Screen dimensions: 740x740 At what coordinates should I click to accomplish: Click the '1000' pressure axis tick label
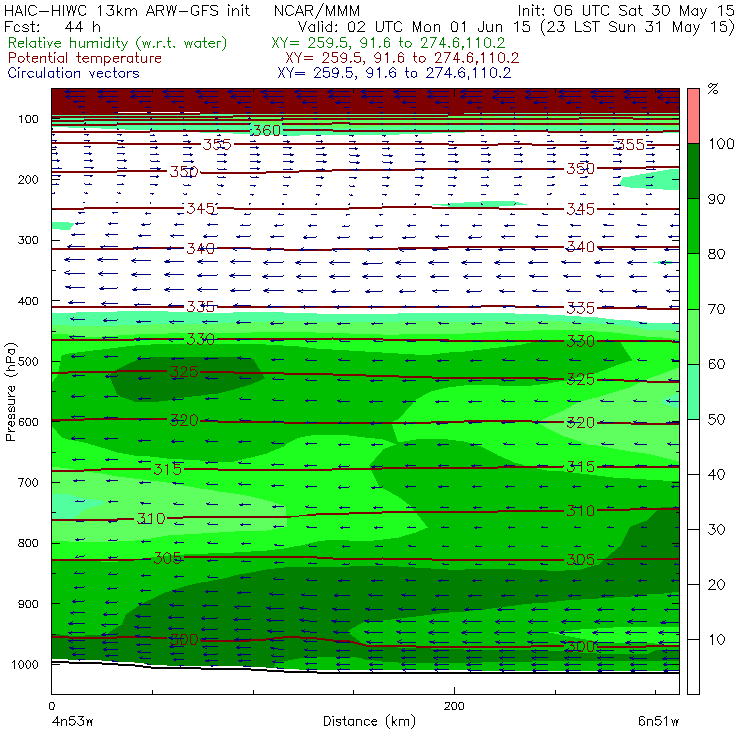[25, 664]
